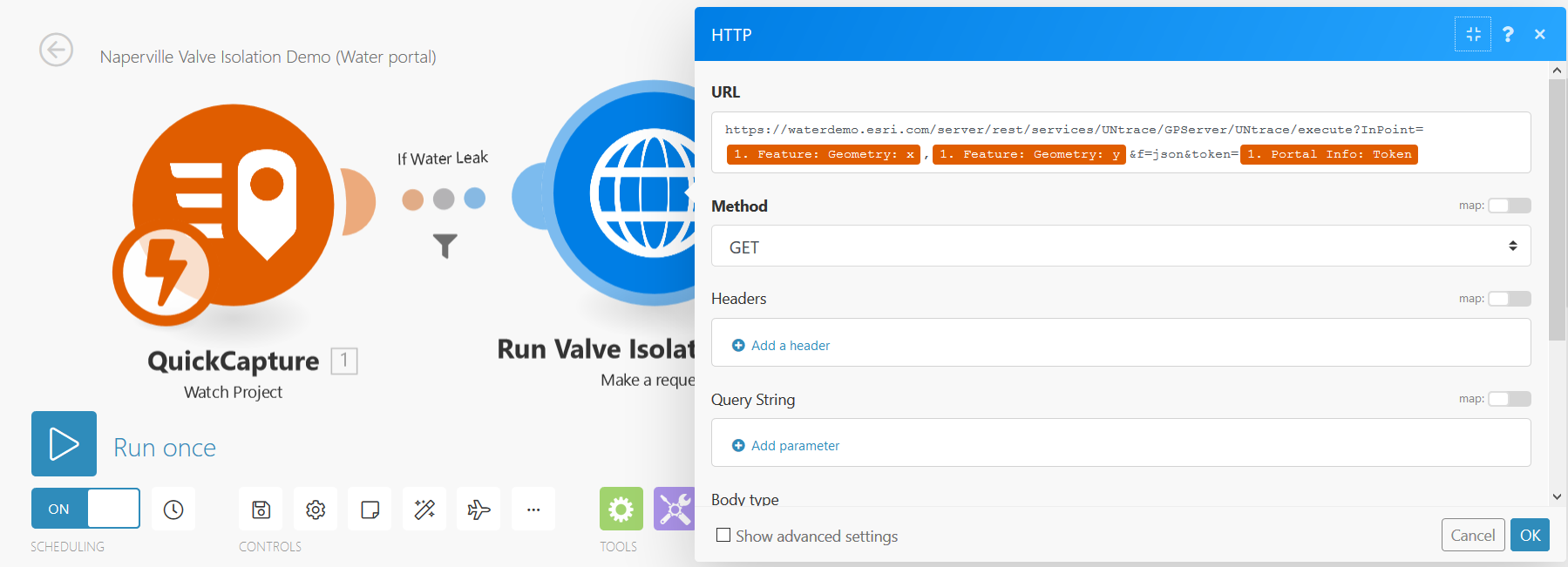Toggle the Headers map switch
Viewport: 1568px width, 567px height.
pos(1509,299)
